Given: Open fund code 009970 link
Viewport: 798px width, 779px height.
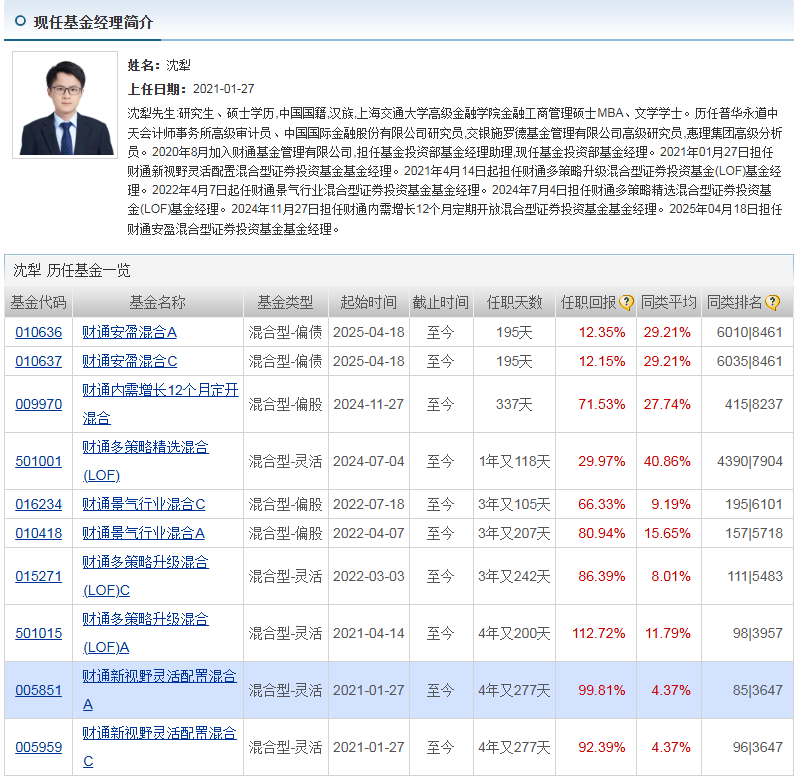Looking at the screenshot, I should pyautogui.click(x=39, y=404).
